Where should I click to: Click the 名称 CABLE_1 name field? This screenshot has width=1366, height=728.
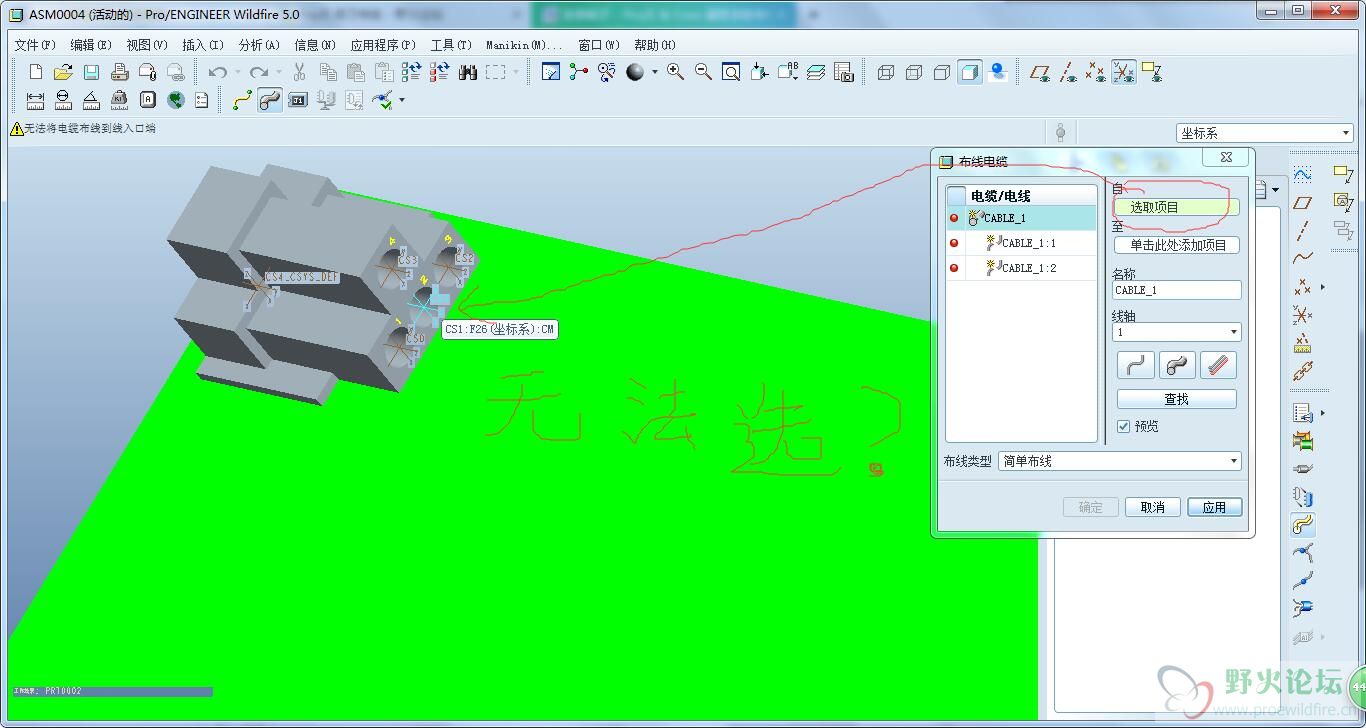coord(1176,290)
